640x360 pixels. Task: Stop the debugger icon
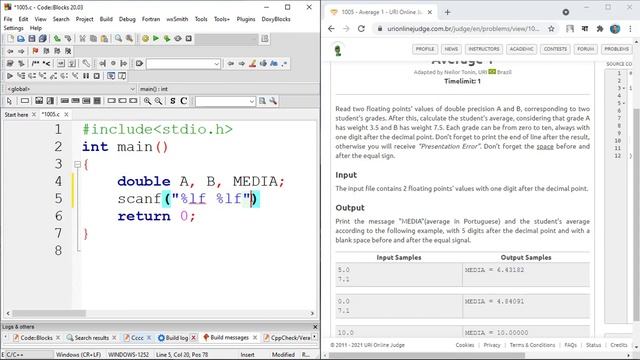(x=97, y=76)
